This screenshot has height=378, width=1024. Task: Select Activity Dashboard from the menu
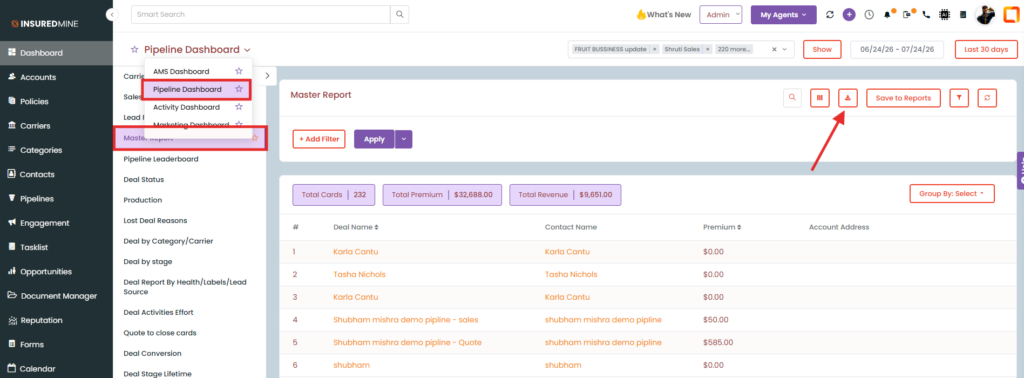point(186,106)
